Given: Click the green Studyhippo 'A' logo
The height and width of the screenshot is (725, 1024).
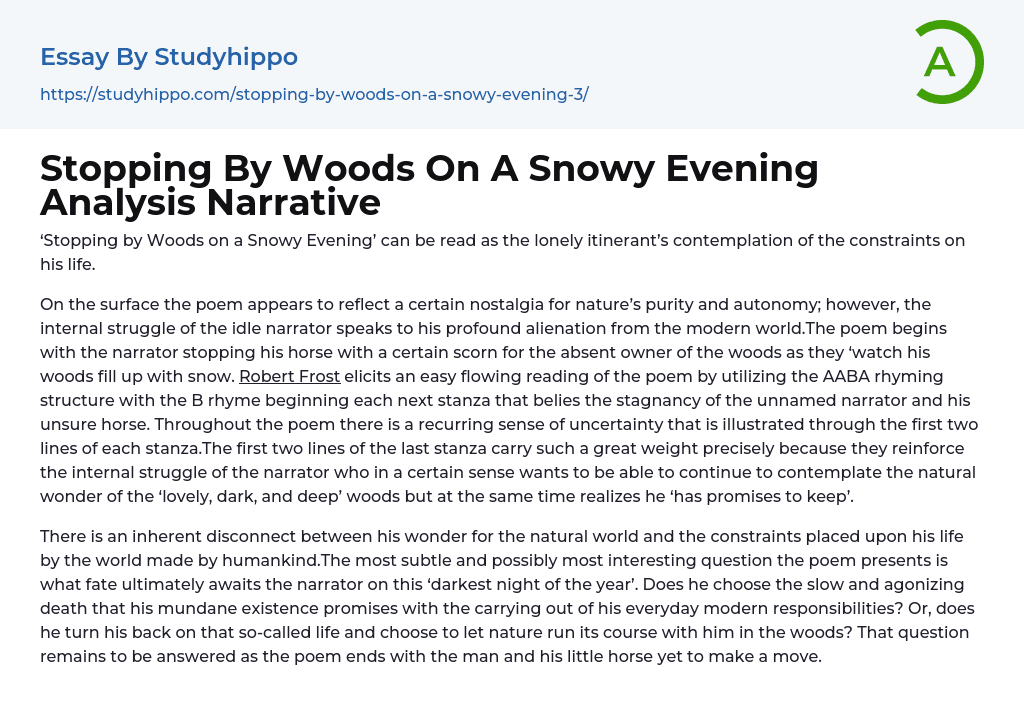Looking at the screenshot, I should coord(949,62).
